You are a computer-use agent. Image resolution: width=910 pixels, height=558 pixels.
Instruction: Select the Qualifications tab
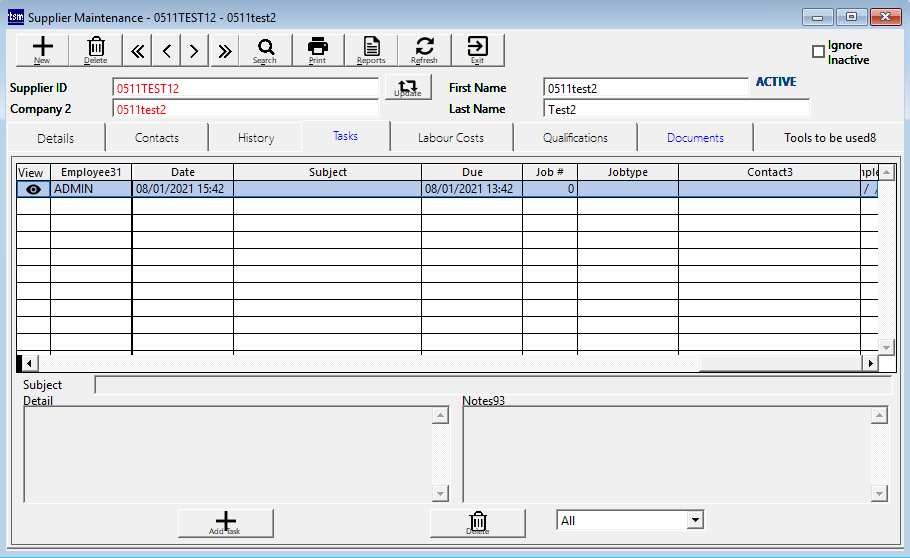coord(575,138)
